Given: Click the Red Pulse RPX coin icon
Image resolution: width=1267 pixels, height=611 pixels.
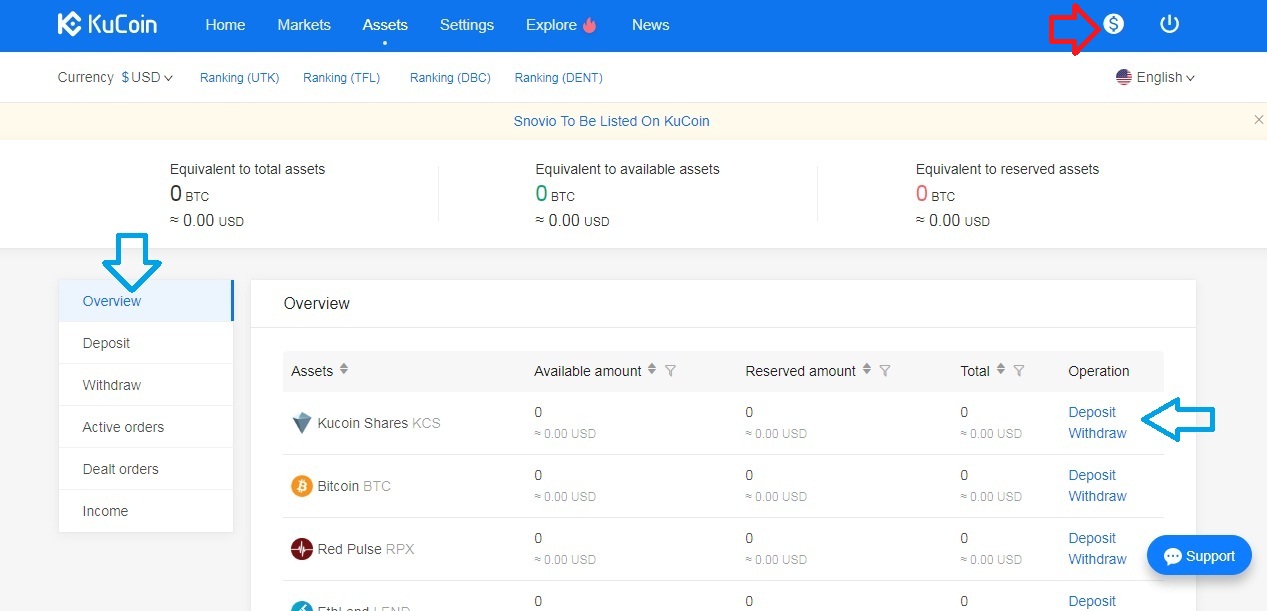Looking at the screenshot, I should tap(301, 549).
